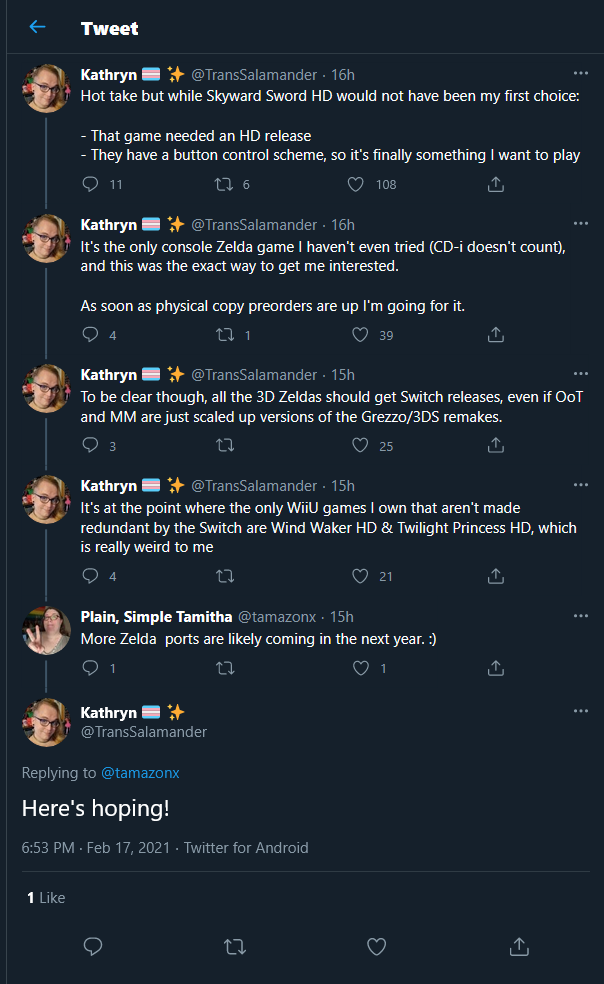Reply to the tweet with 11 replies
The width and height of the screenshot is (604, 984).
(x=90, y=184)
